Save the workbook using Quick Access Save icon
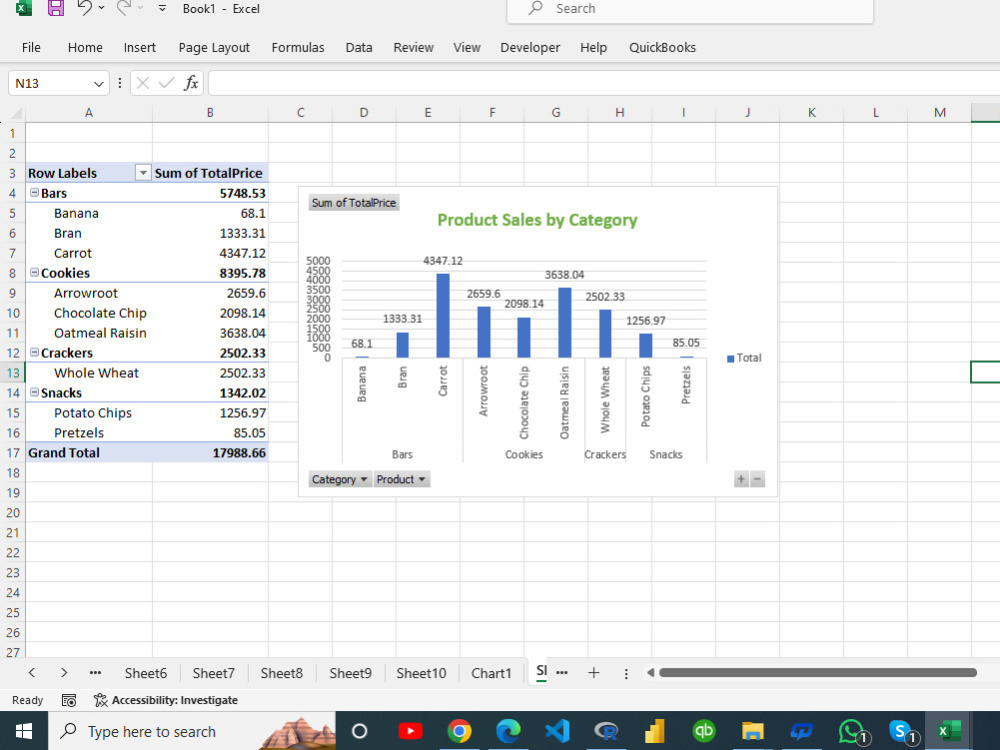The height and width of the screenshot is (750, 1000). 55,9
